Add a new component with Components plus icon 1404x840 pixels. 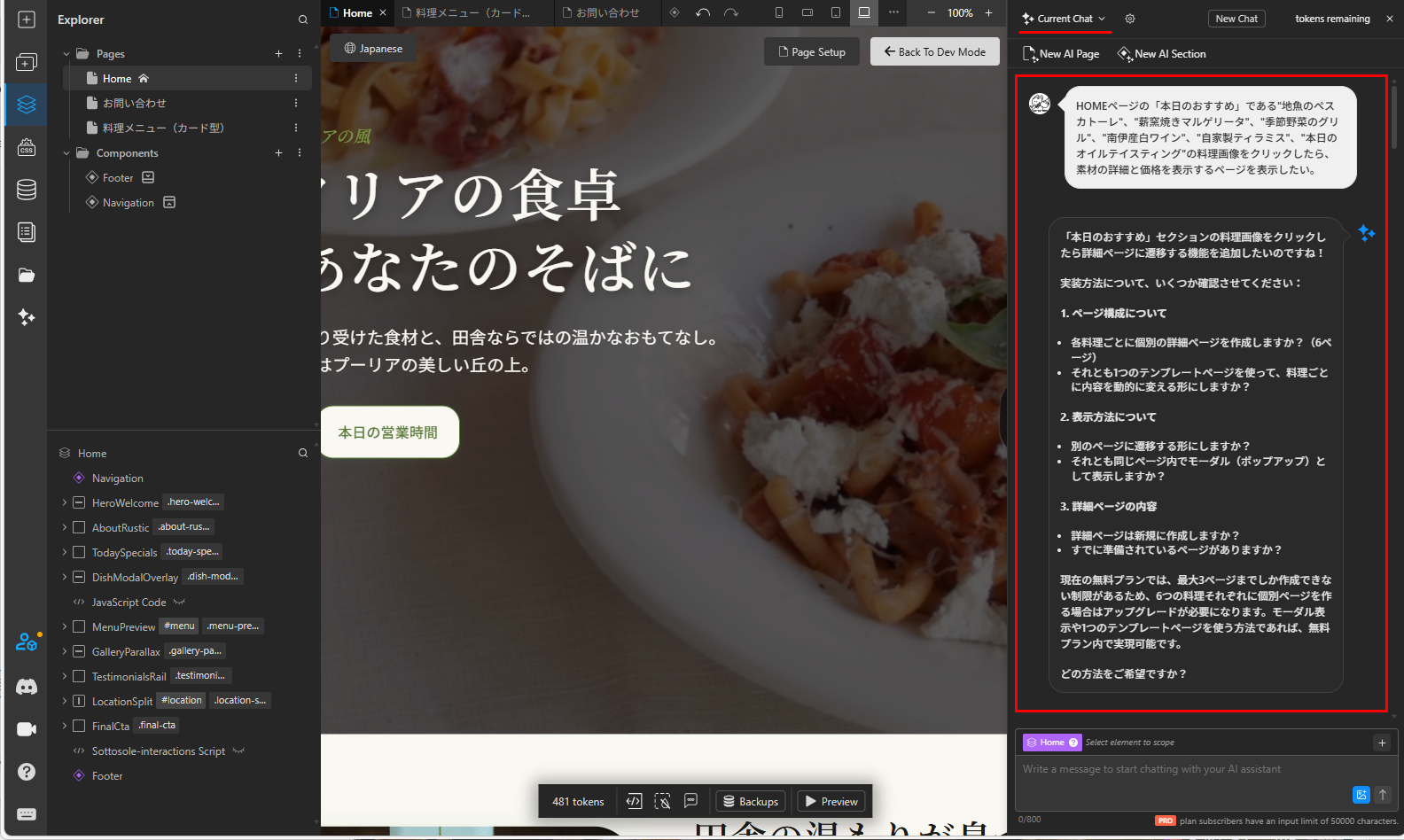[278, 152]
